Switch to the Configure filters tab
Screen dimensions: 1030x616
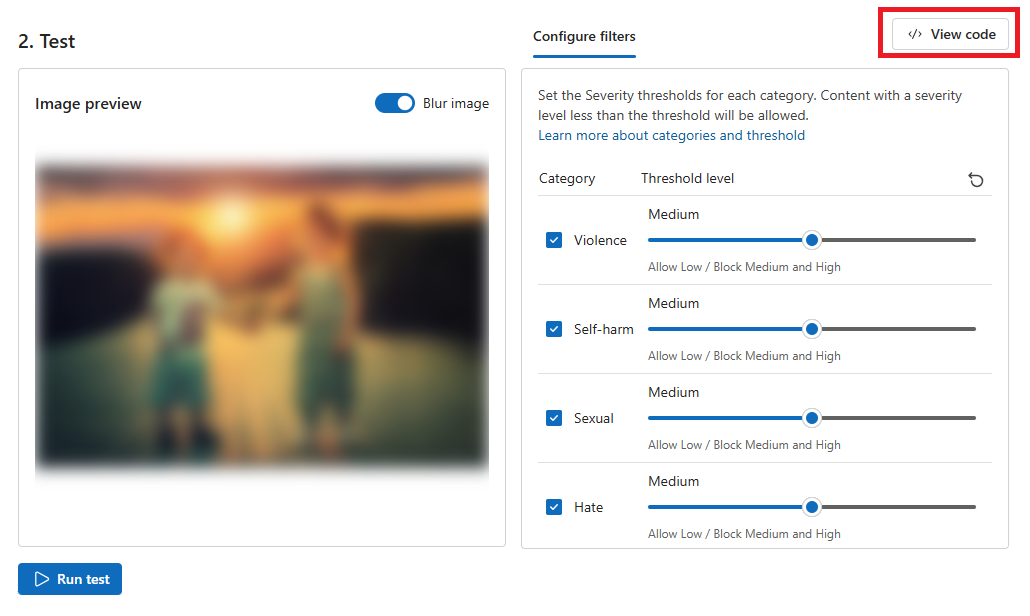pyautogui.click(x=584, y=36)
